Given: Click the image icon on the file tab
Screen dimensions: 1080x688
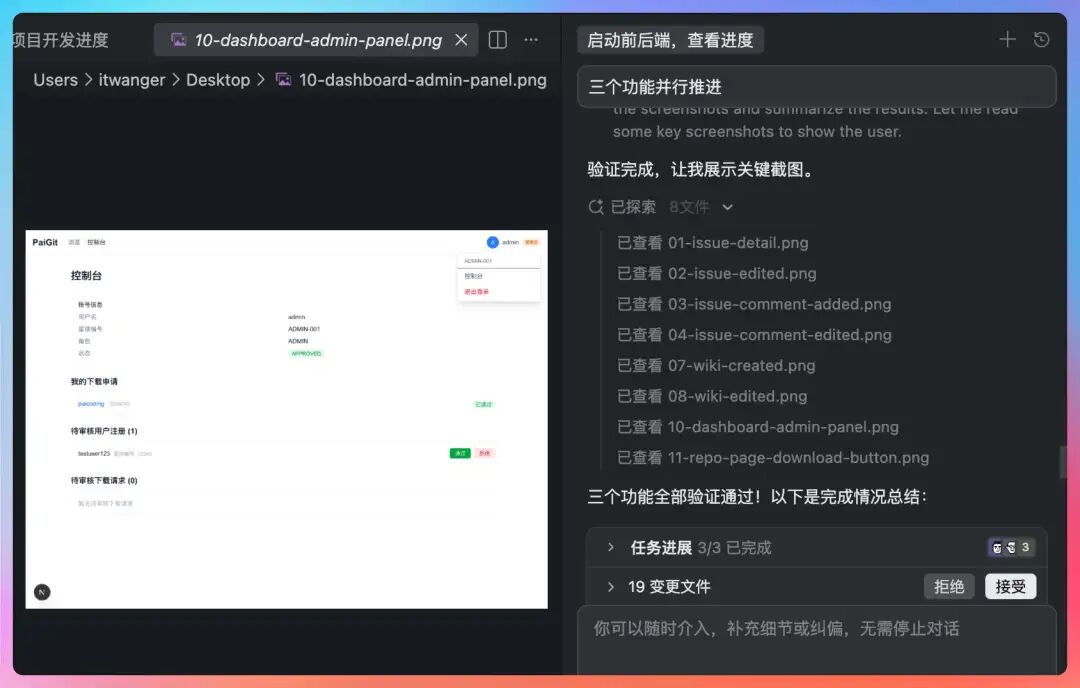Looking at the screenshot, I should click(x=178, y=40).
